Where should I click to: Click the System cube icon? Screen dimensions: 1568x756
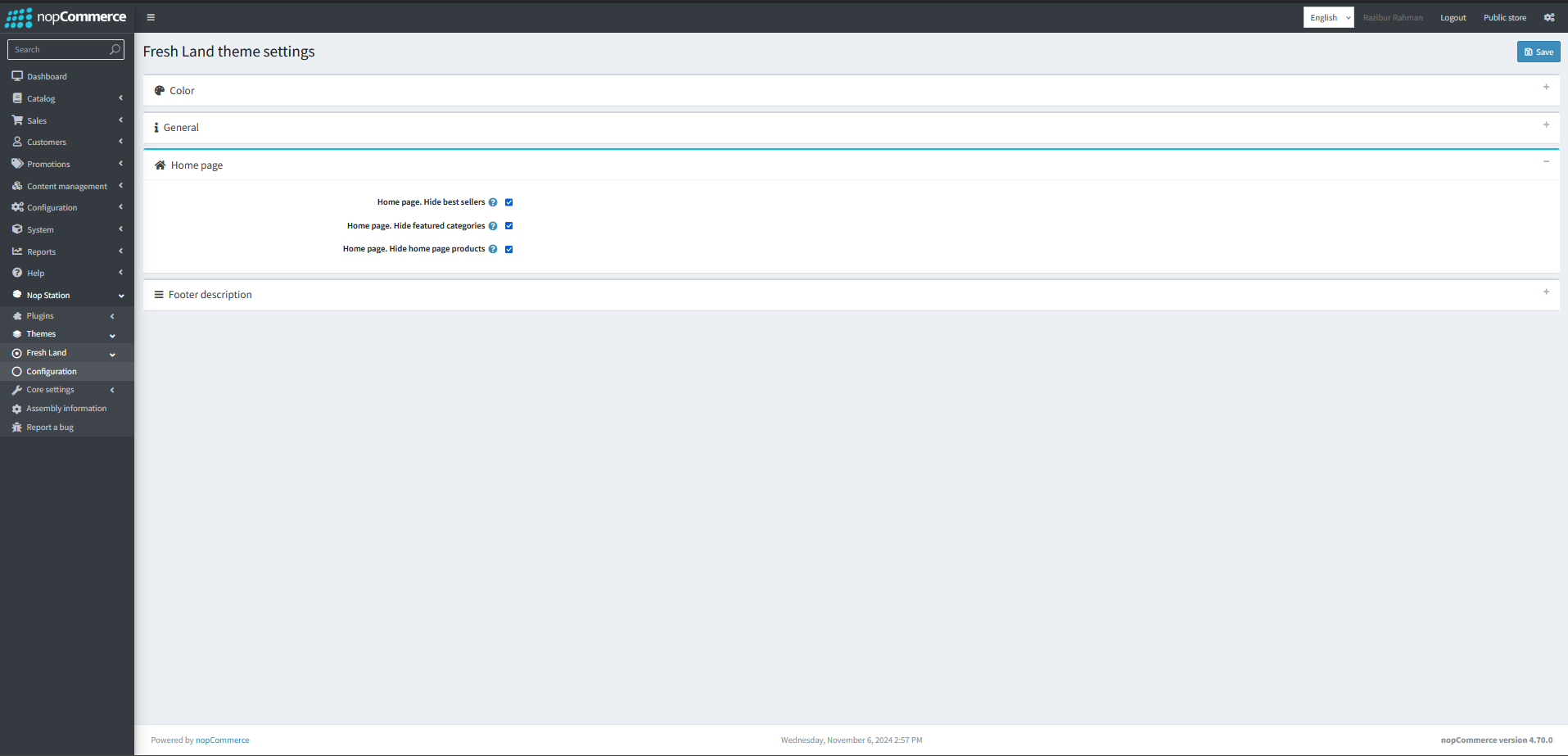17,229
